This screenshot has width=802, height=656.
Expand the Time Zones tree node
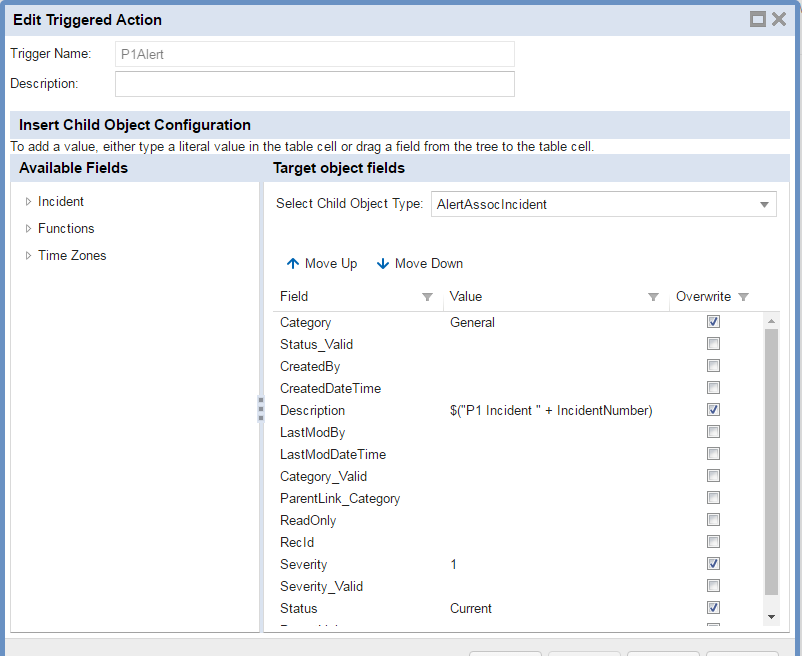28,255
